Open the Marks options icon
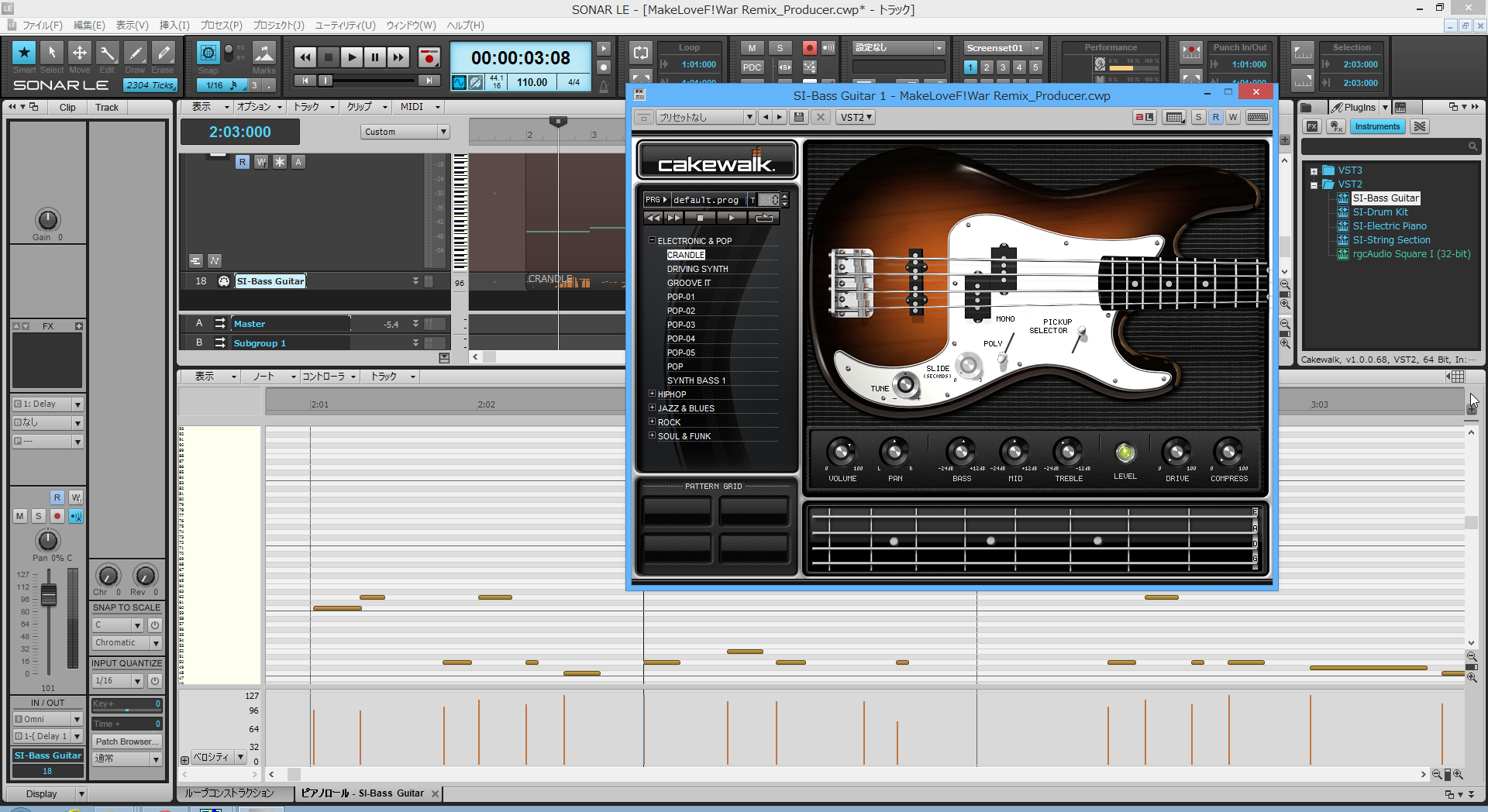The width and height of the screenshot is (1488, 812). [263, 53]
